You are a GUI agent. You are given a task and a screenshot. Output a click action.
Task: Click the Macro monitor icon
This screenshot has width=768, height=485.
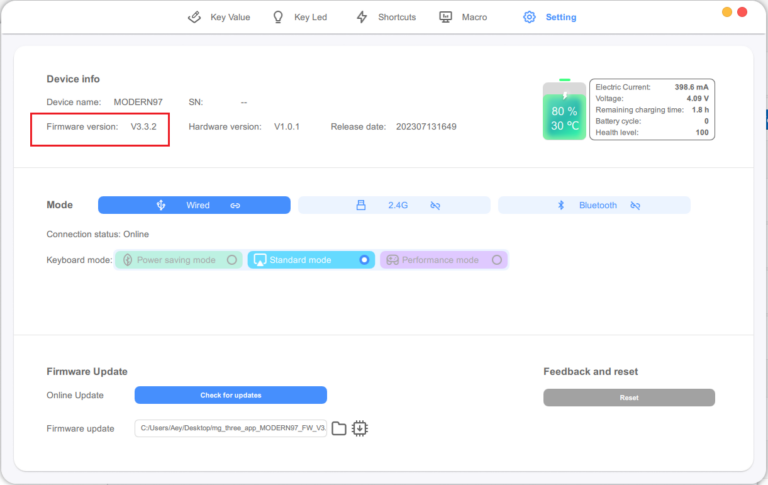click(445, 17)
